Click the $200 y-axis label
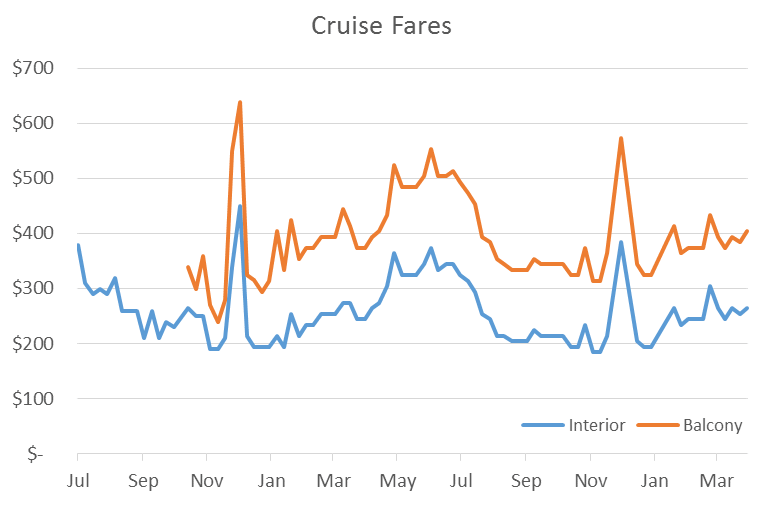Screen dimensions: 760x505 click(x=33, y=344)
